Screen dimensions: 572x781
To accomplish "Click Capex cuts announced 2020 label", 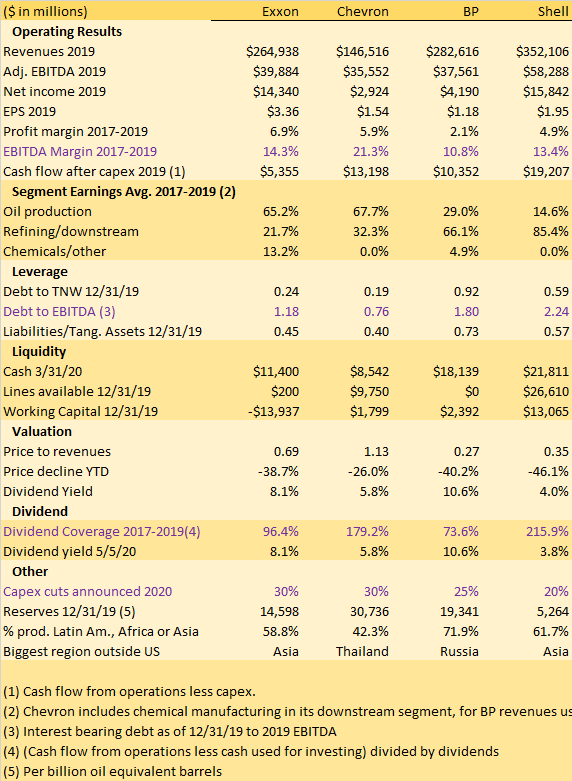I will point(88,592).
